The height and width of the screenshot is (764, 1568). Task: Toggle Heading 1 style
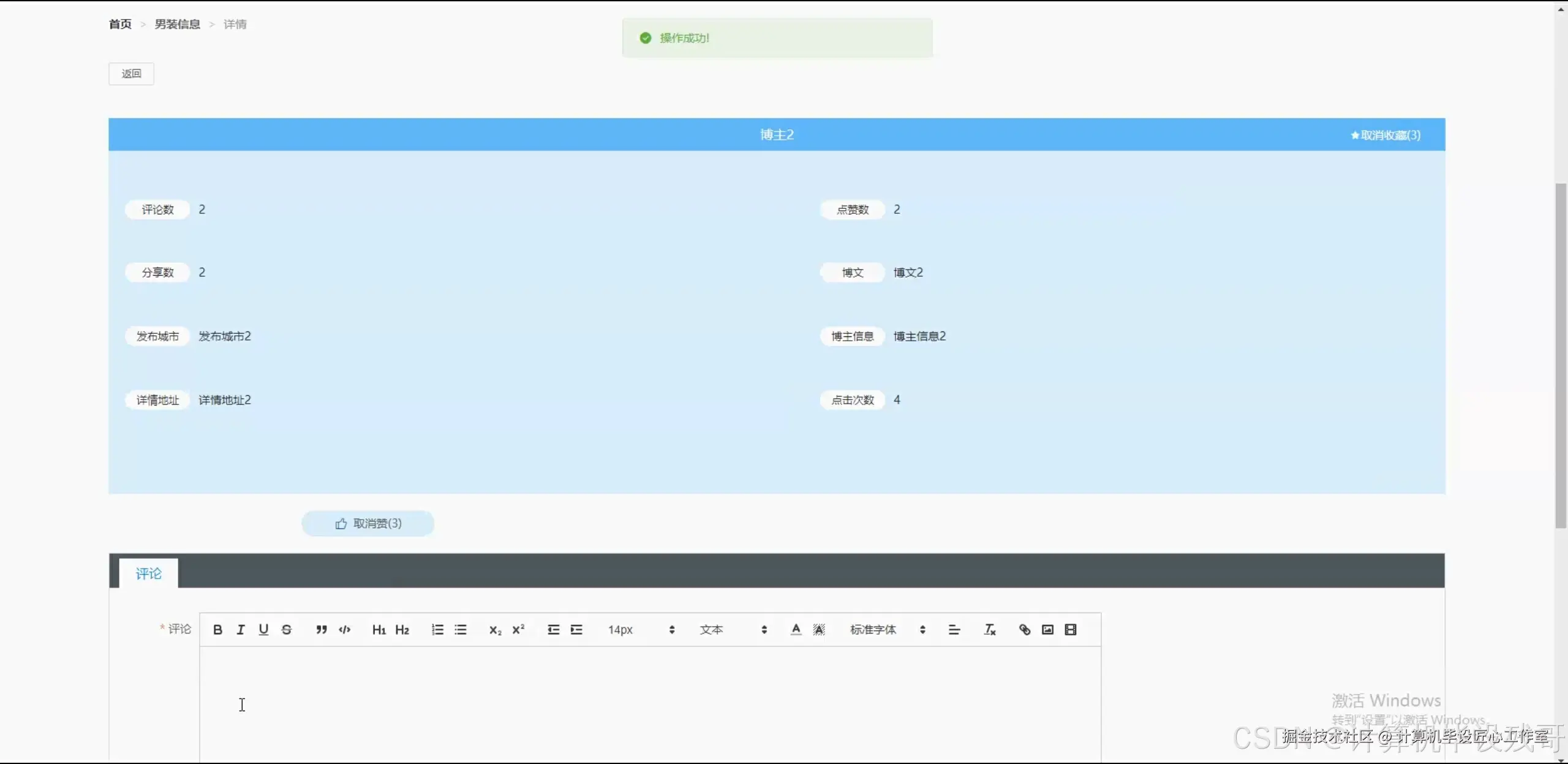(x=379, y=629)
